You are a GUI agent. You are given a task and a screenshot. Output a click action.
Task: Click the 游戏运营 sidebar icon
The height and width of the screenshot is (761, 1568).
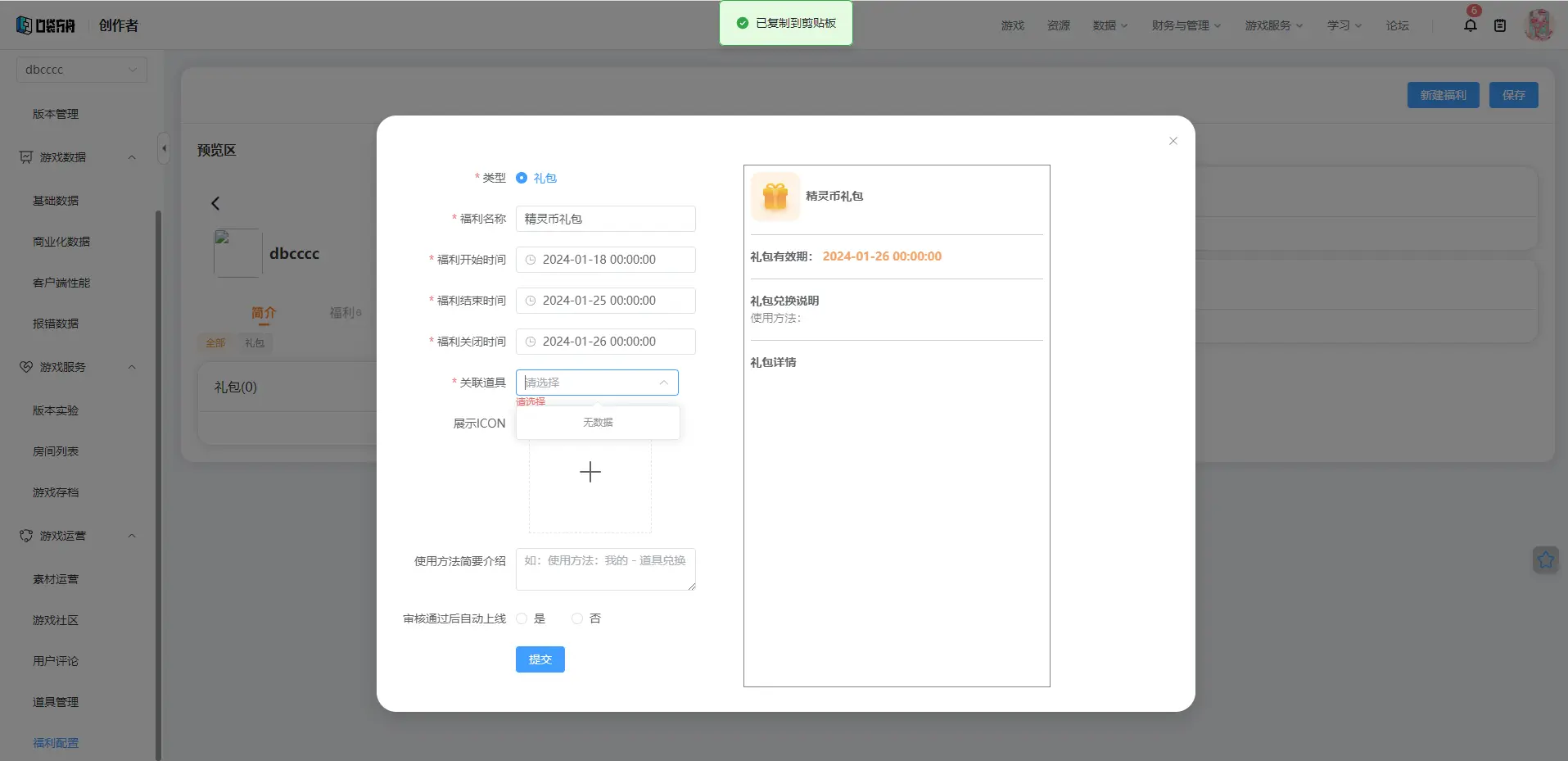point(26,536)
